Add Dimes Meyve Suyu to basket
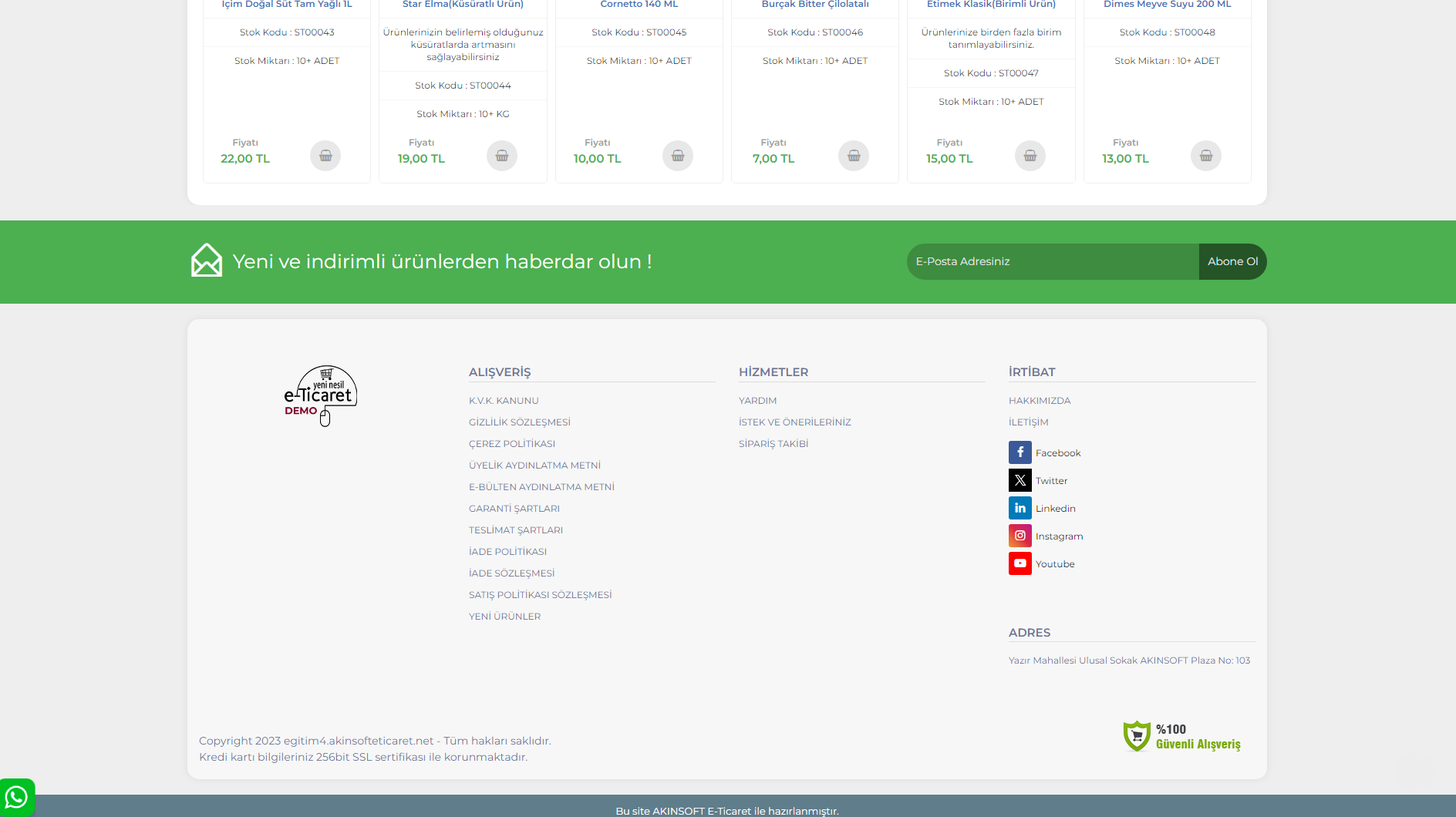The height and width of the screenshot is (817, 1456). (x=1206, y=156)
